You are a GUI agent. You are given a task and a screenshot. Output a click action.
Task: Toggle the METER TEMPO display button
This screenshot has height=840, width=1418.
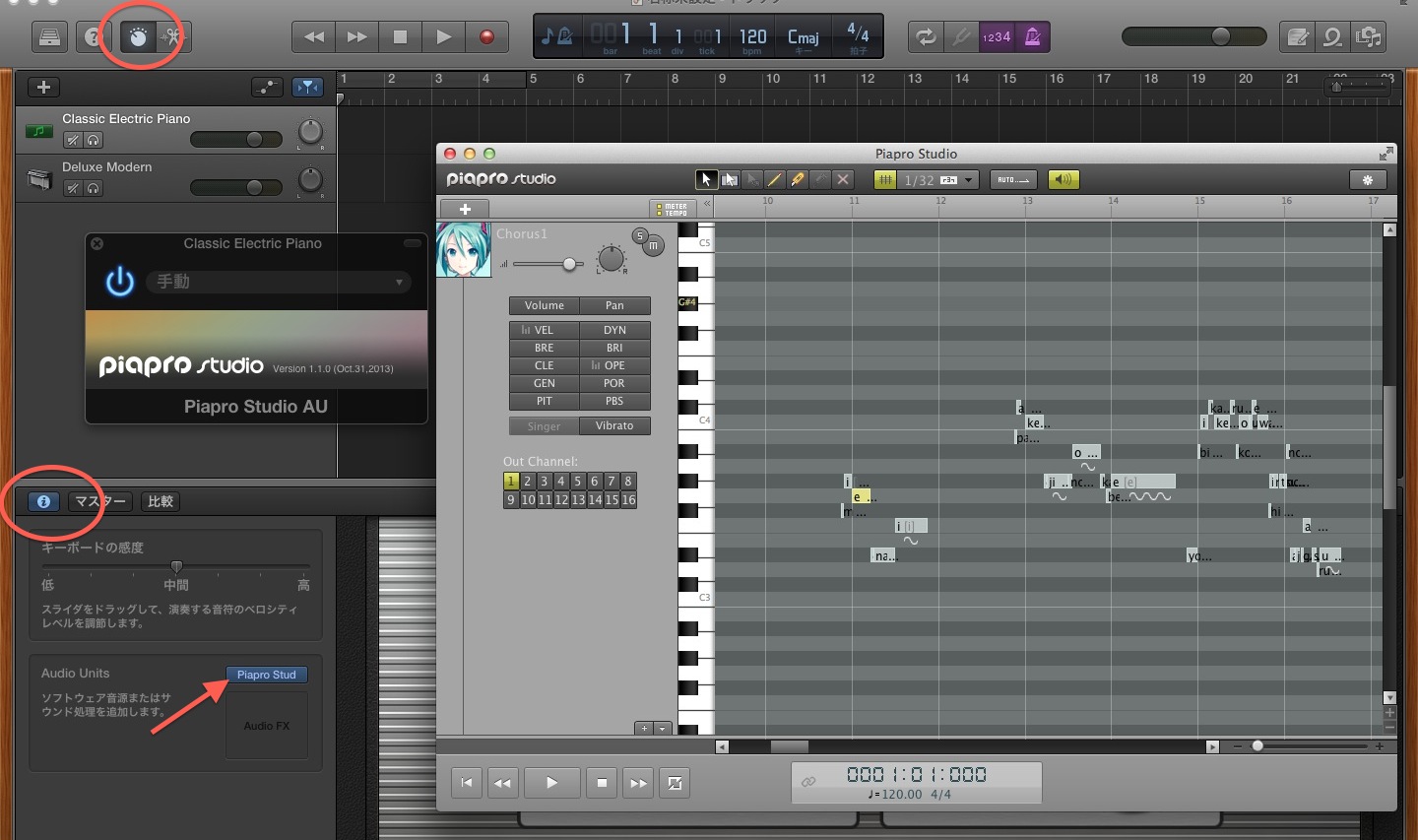(674, 209)
